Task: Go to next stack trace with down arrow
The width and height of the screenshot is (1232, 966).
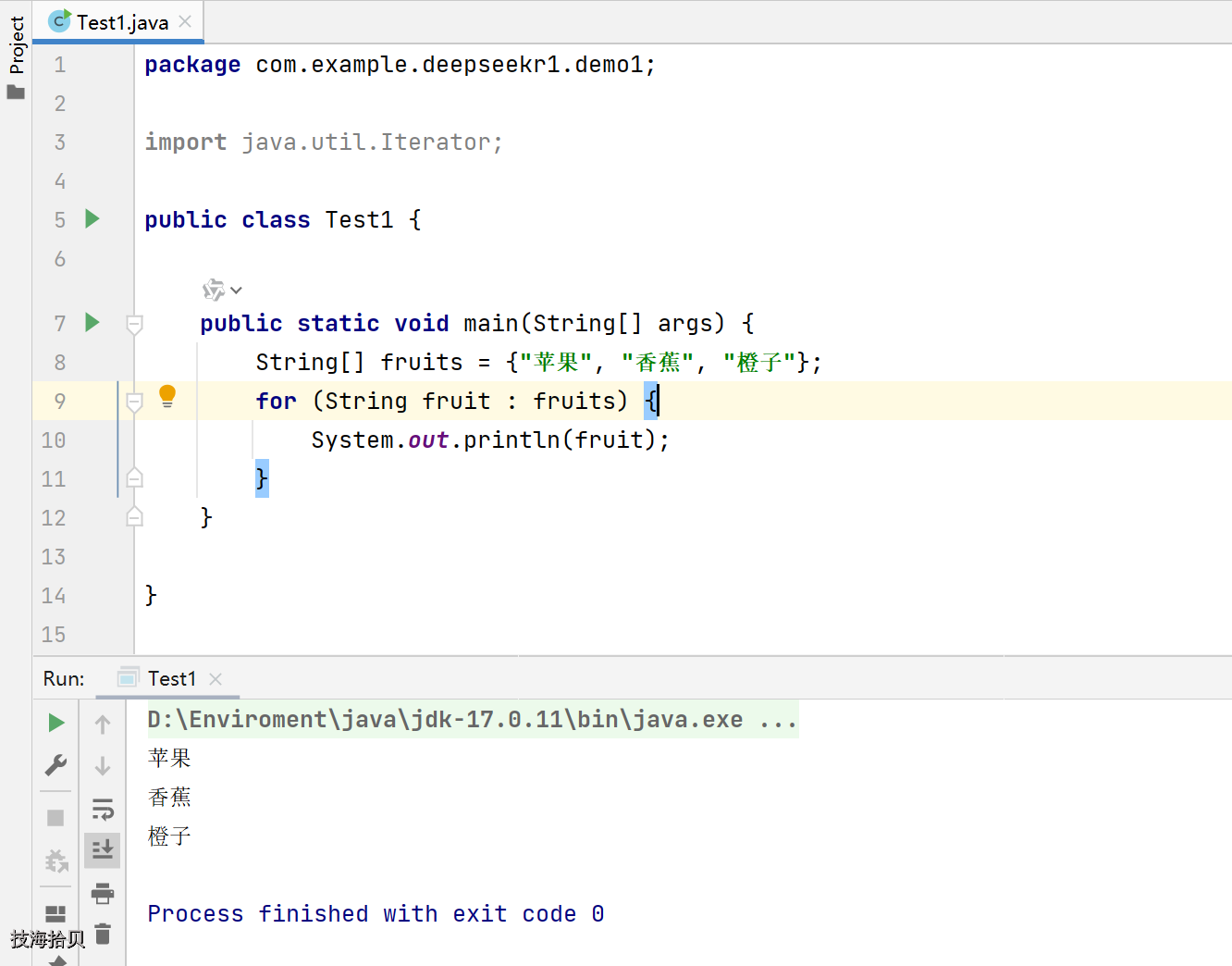Action: [x=103, y=766]
